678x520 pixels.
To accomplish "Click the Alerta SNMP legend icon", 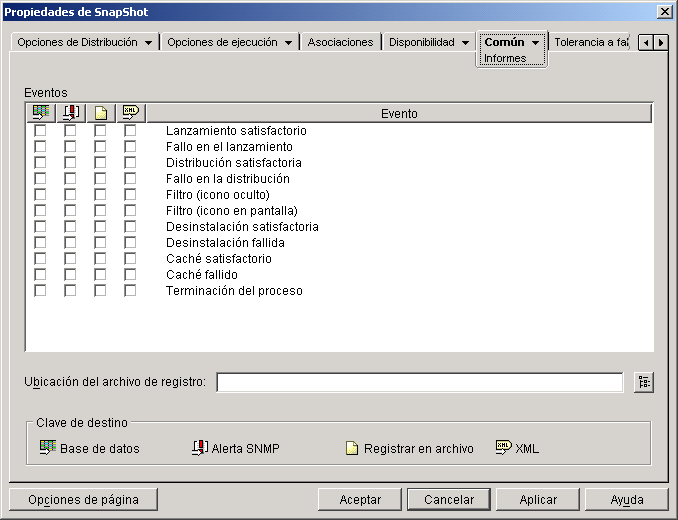I will (200, 448).
